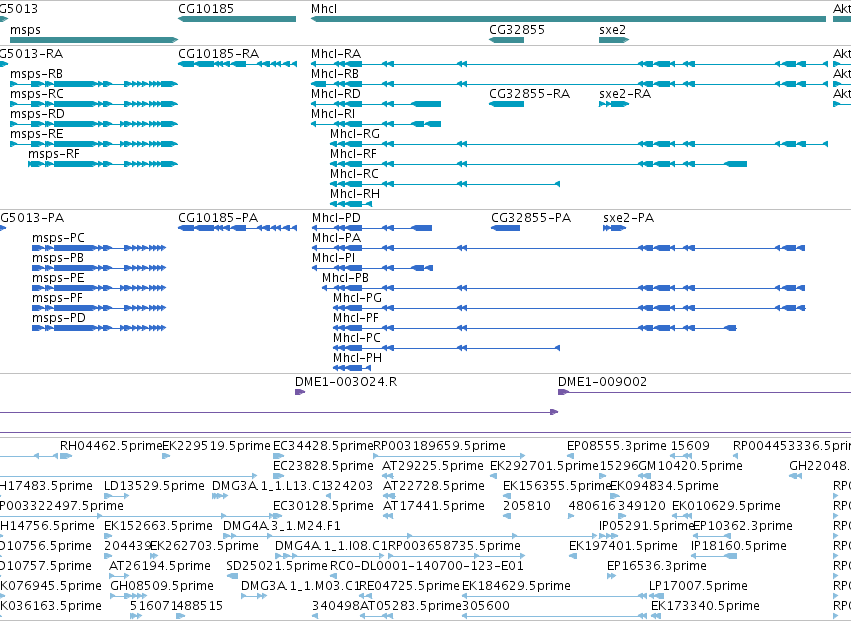Select EST AT17441.5prime
Screen dimensions: 851x621
(x=434, y=506)
